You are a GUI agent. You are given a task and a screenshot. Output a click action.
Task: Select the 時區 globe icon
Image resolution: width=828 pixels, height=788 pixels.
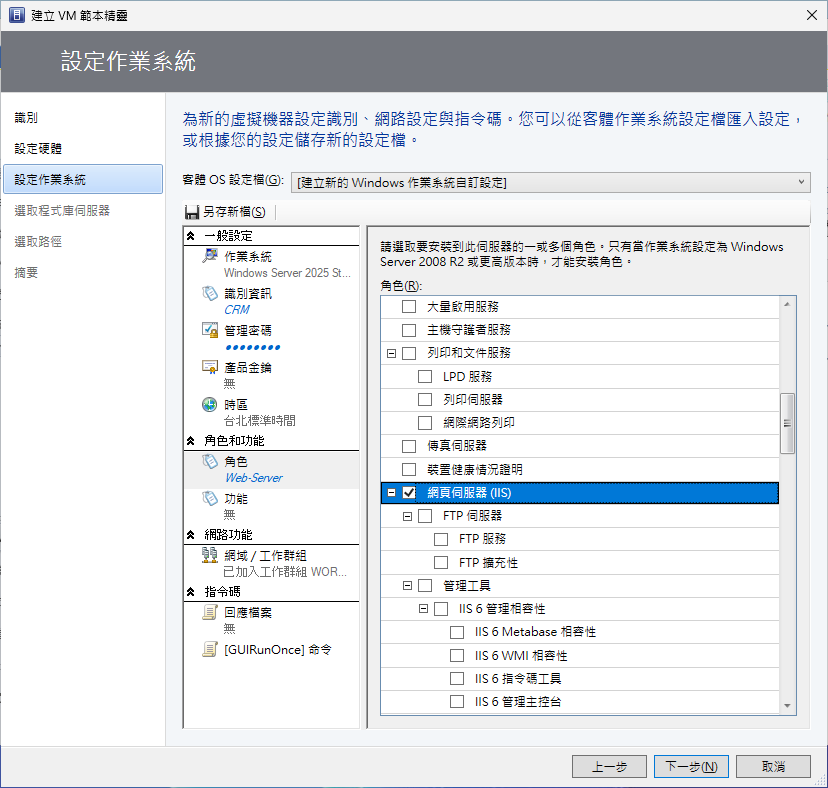coord(210,404)
